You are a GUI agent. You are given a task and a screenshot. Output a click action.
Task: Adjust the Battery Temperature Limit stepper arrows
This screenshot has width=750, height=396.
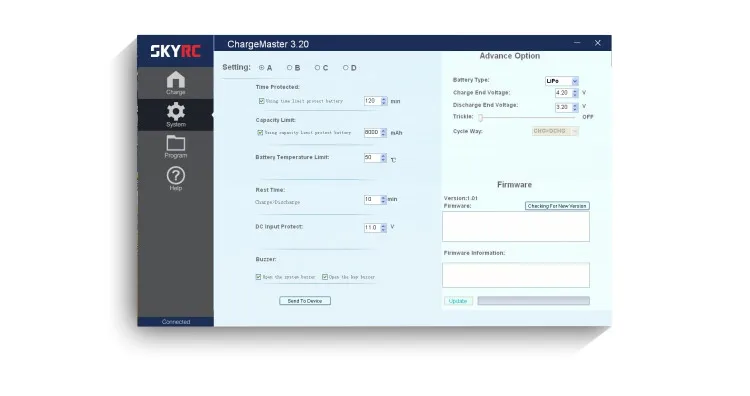pyautogui.click(x=383, y=158)
